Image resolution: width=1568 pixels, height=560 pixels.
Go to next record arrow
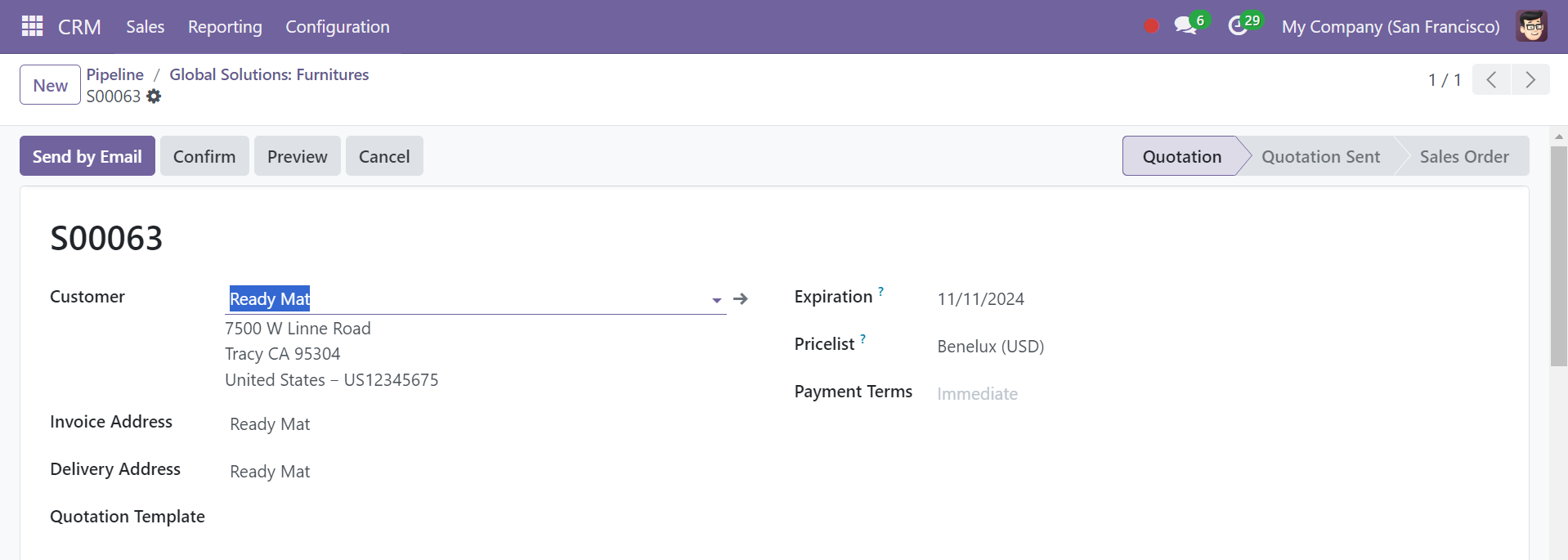click(x=1530, y=80)
